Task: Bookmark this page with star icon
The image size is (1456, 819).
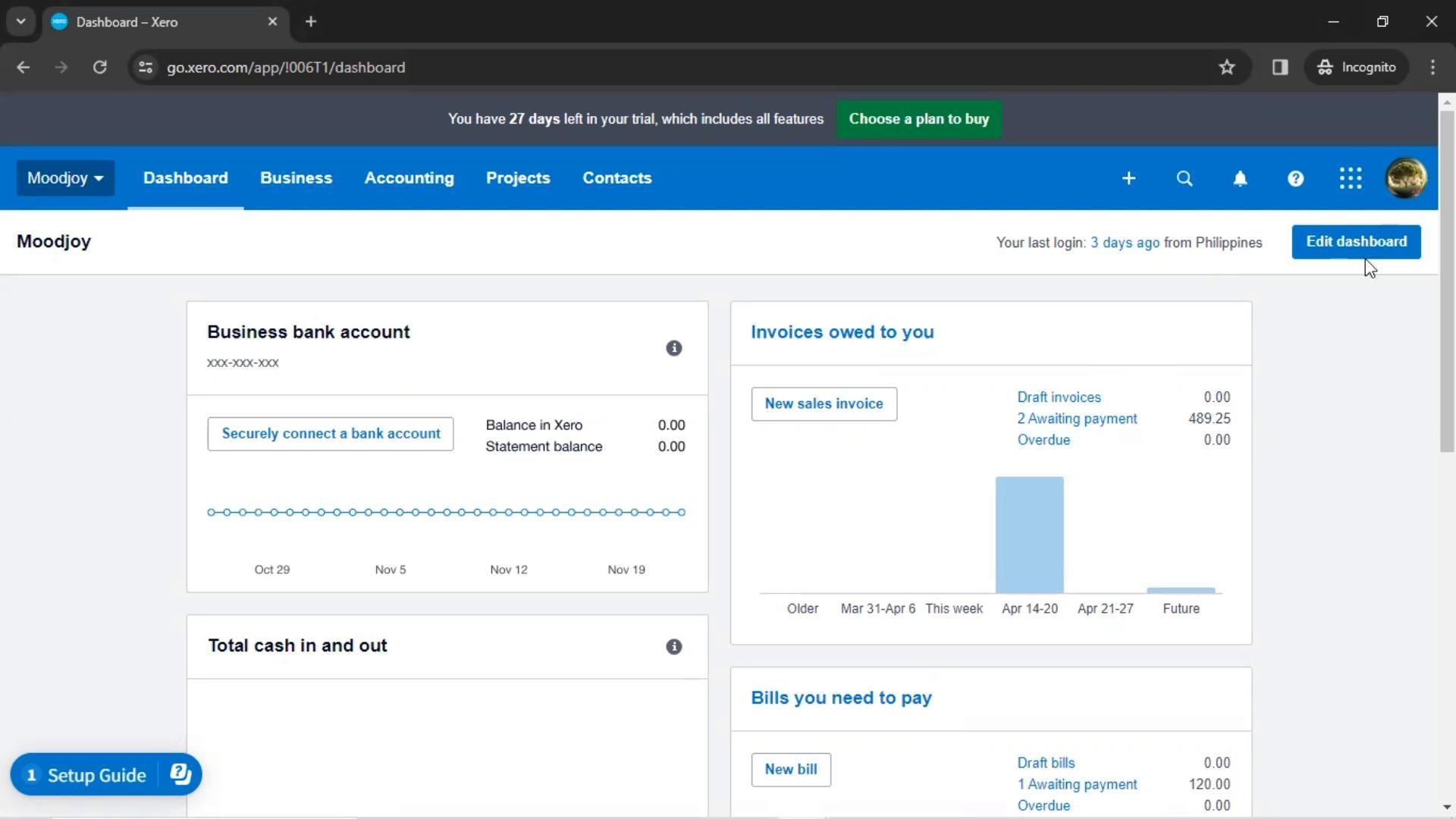Action: (x=1227, y=67)
